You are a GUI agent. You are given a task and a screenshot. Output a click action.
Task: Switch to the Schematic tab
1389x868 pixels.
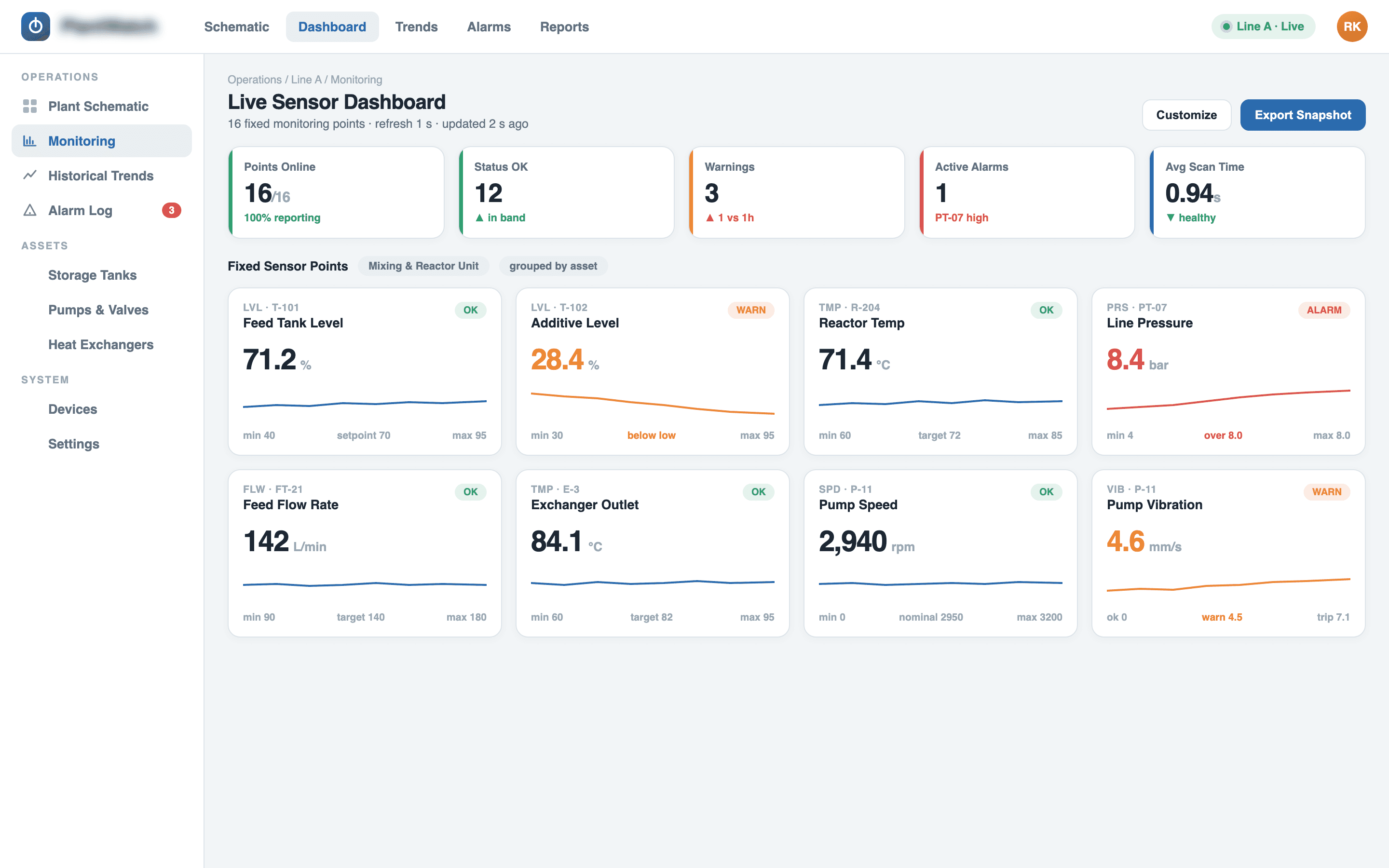236,27
